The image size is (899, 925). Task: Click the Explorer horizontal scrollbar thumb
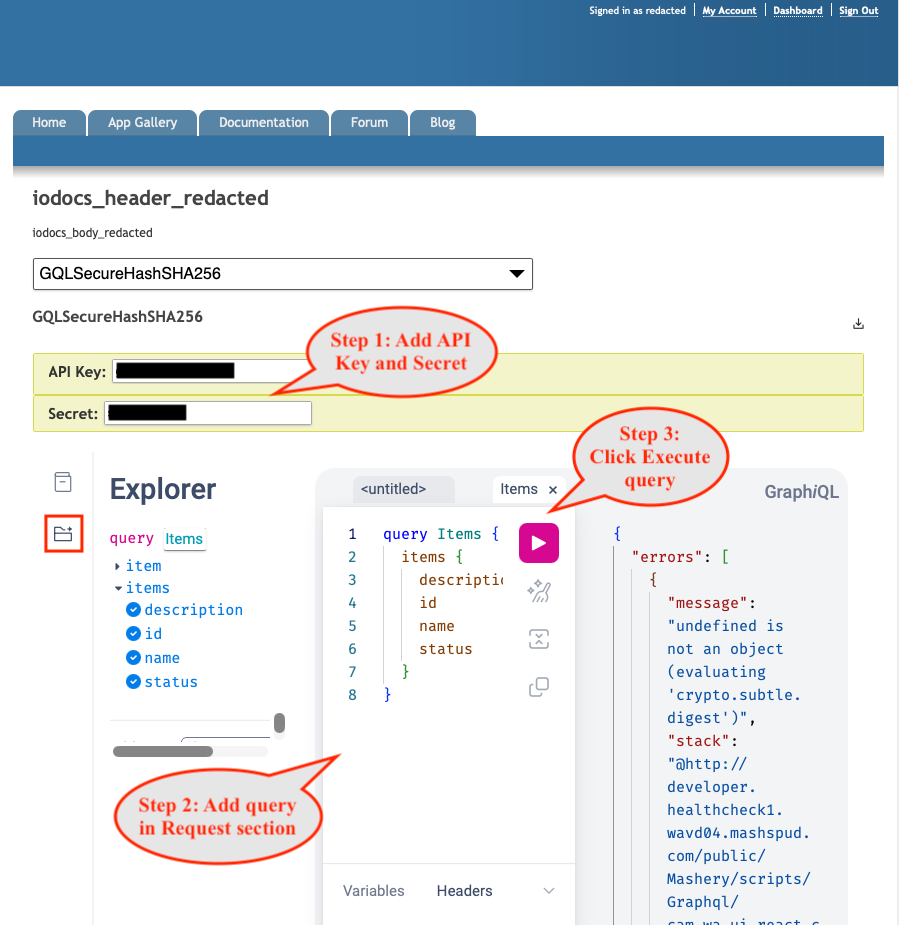(x=163, y=752)
